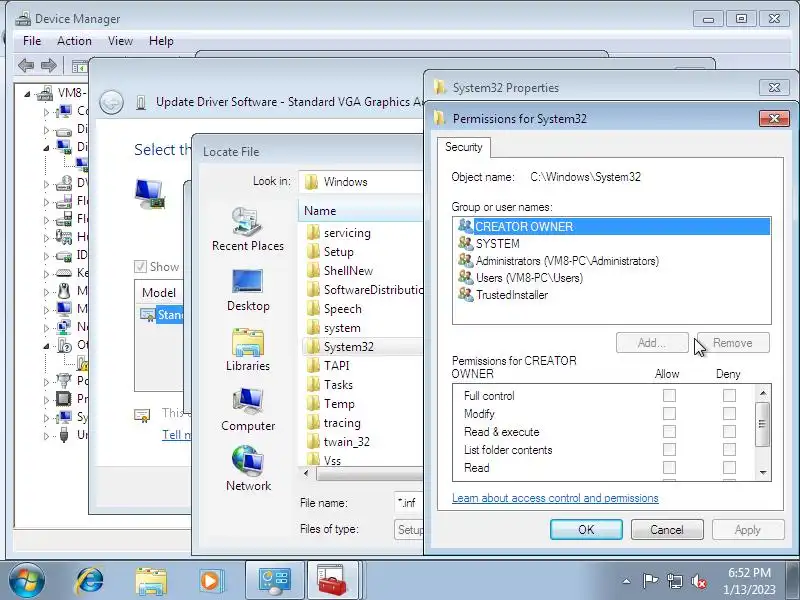
Task: Check Allow for Read permission
Action: click(669, 467)
